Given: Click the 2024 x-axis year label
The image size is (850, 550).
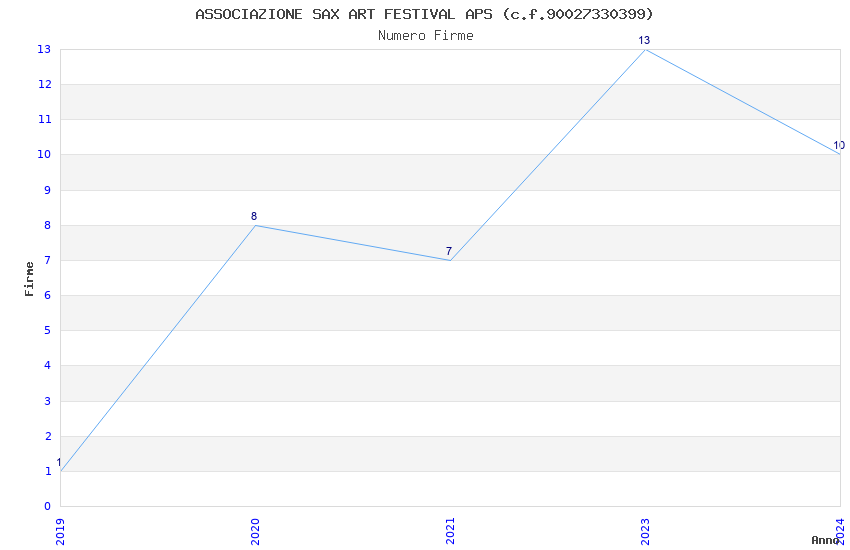Looking at the screenshot, I should (x=840, y=532).
